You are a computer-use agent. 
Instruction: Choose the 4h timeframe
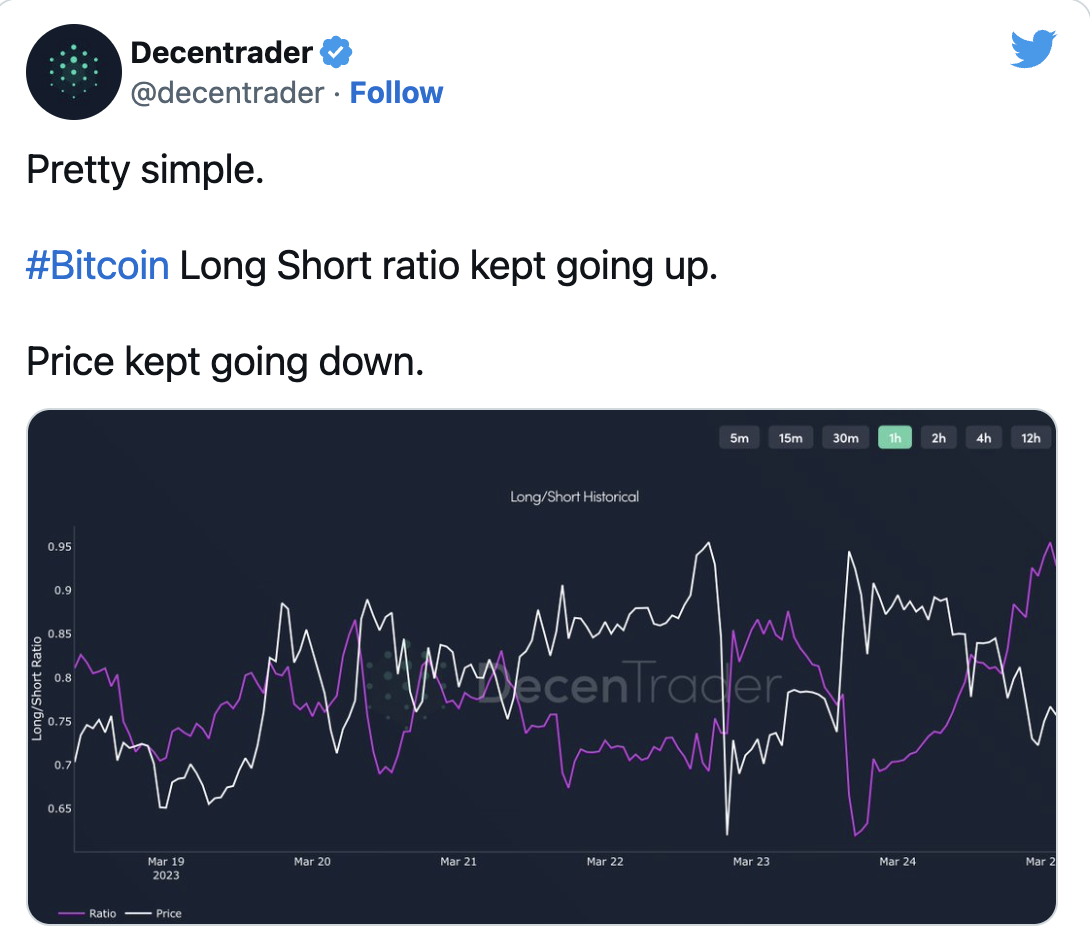coord(984,438)
